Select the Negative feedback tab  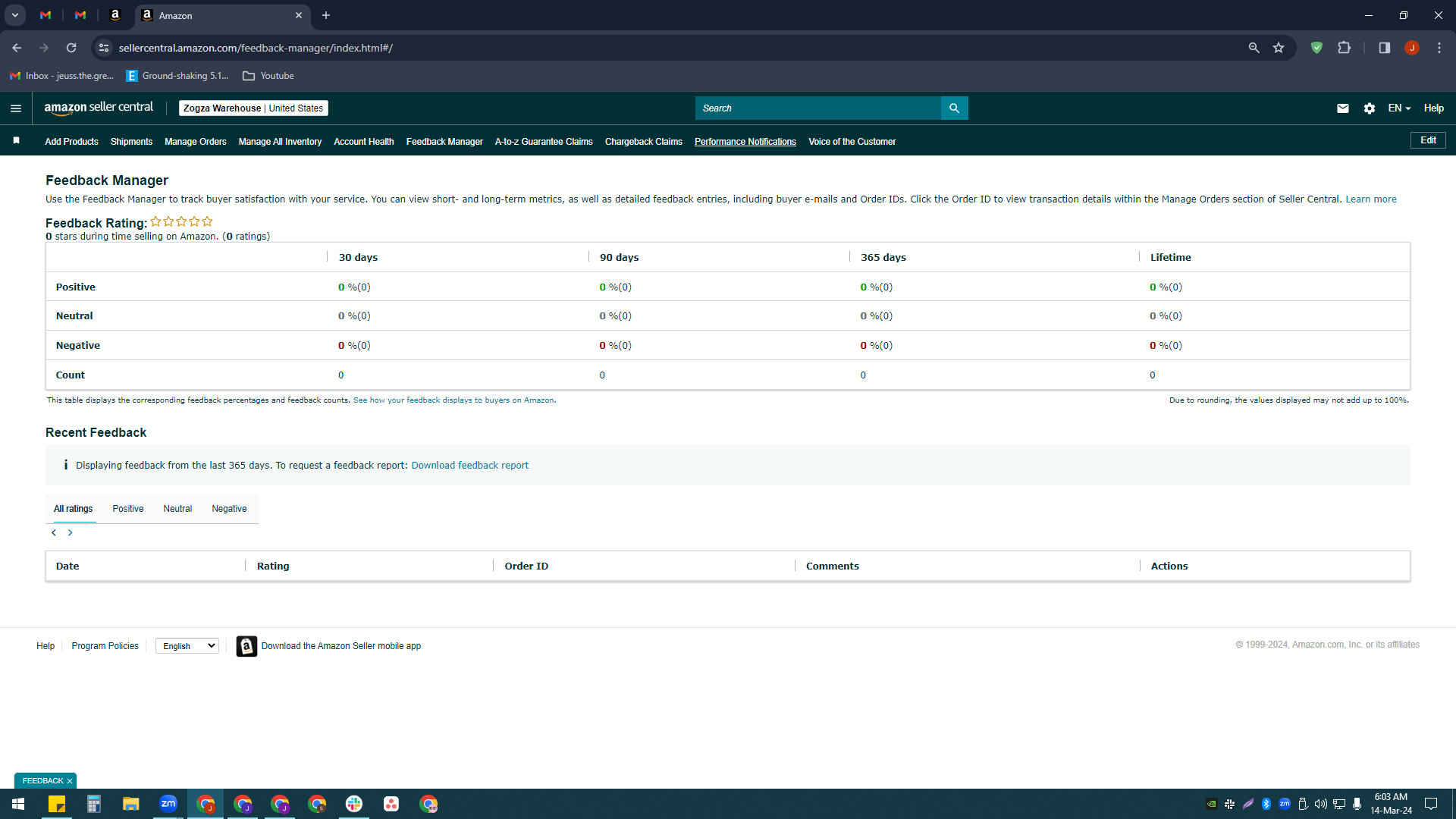pos(229,509)
